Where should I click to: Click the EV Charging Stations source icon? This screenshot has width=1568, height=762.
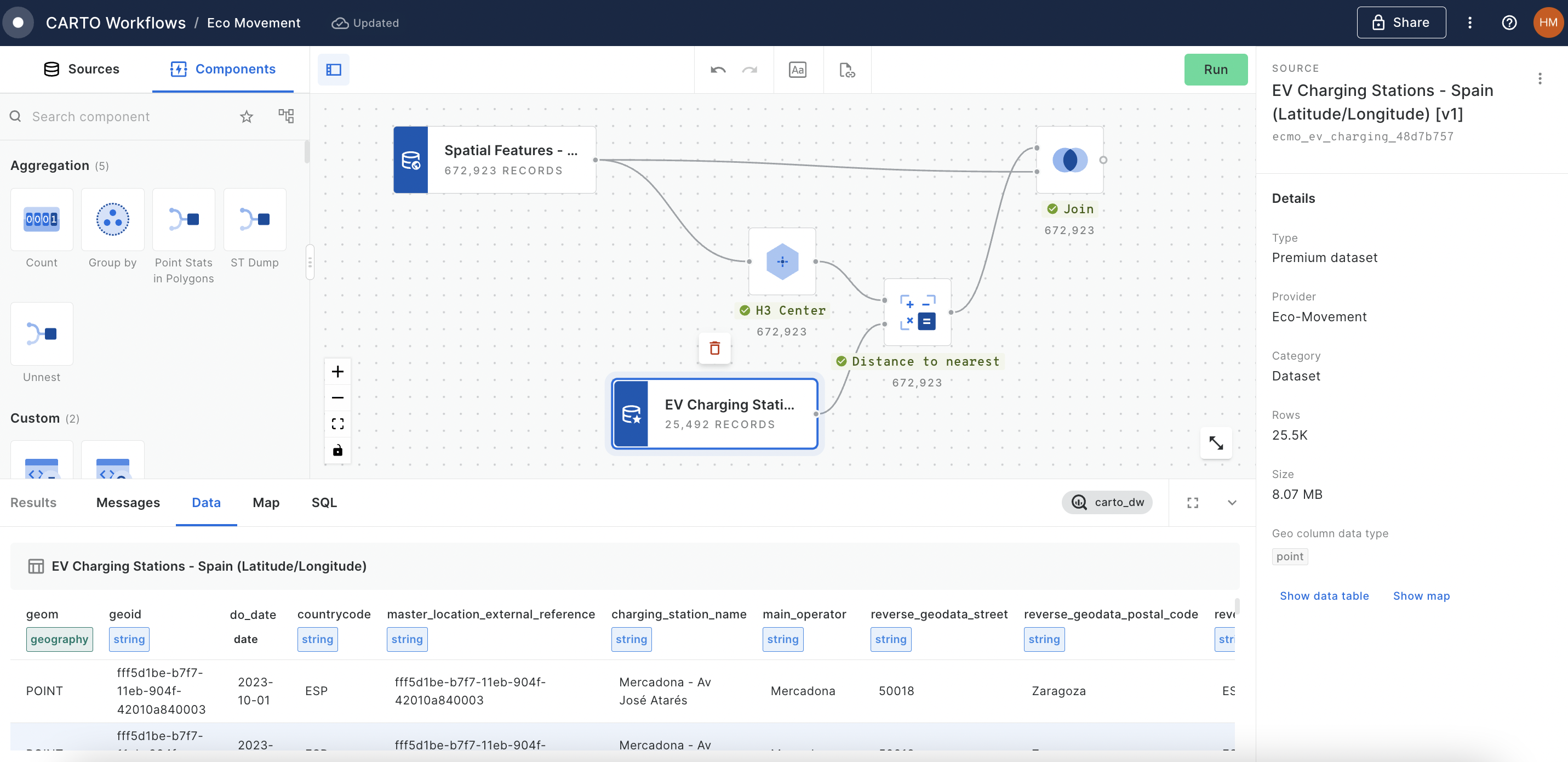631,413
